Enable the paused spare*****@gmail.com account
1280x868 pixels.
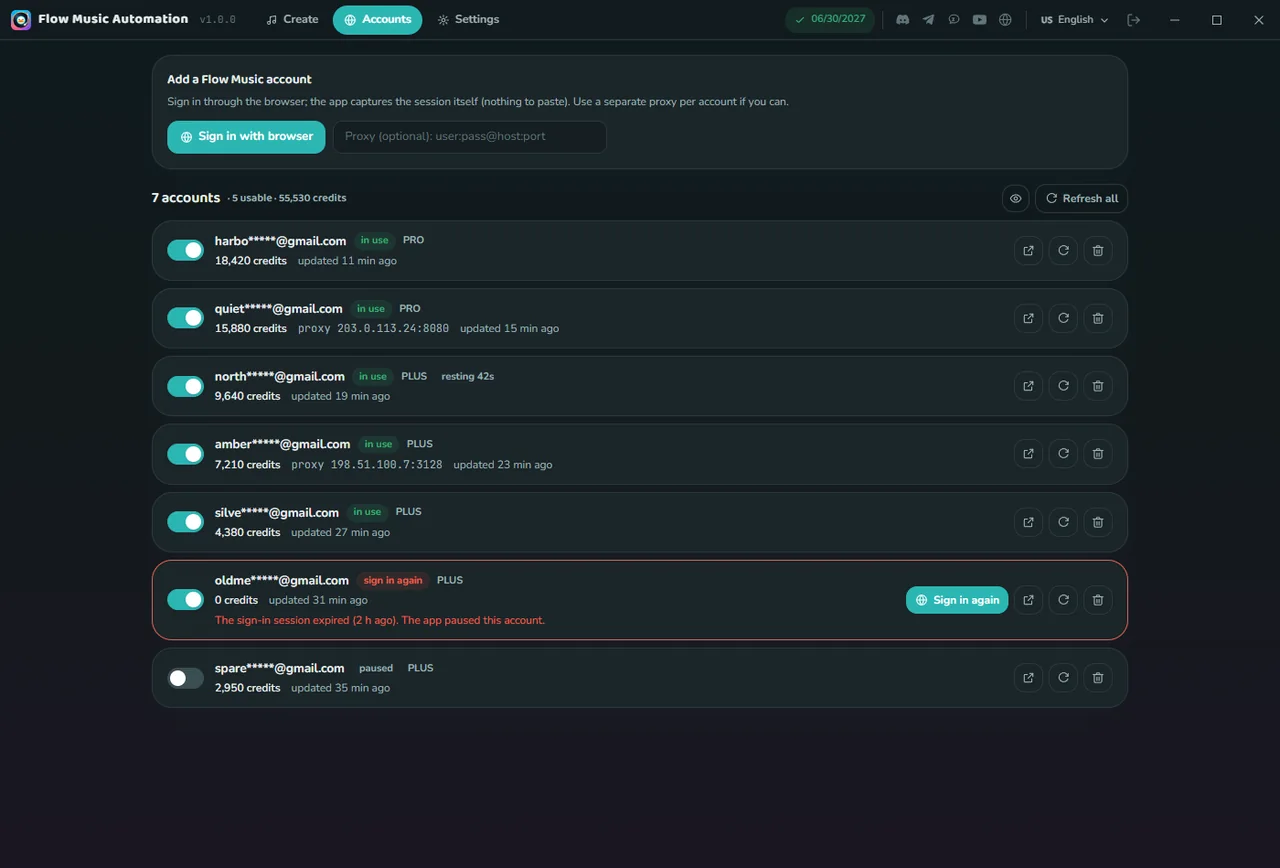click(185, 678)
